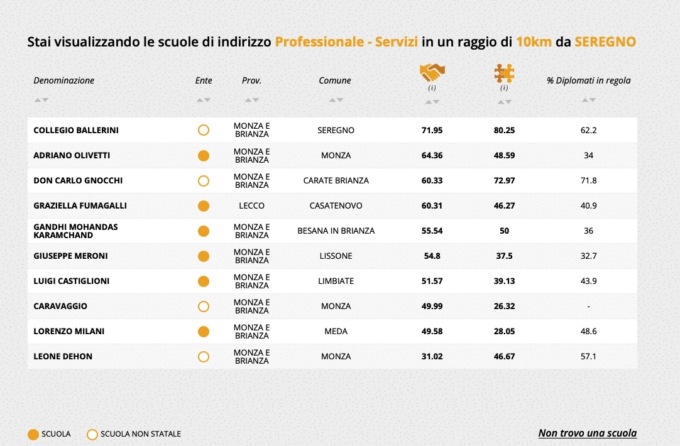Click info (i) under puzzle icon

point(504,88)
